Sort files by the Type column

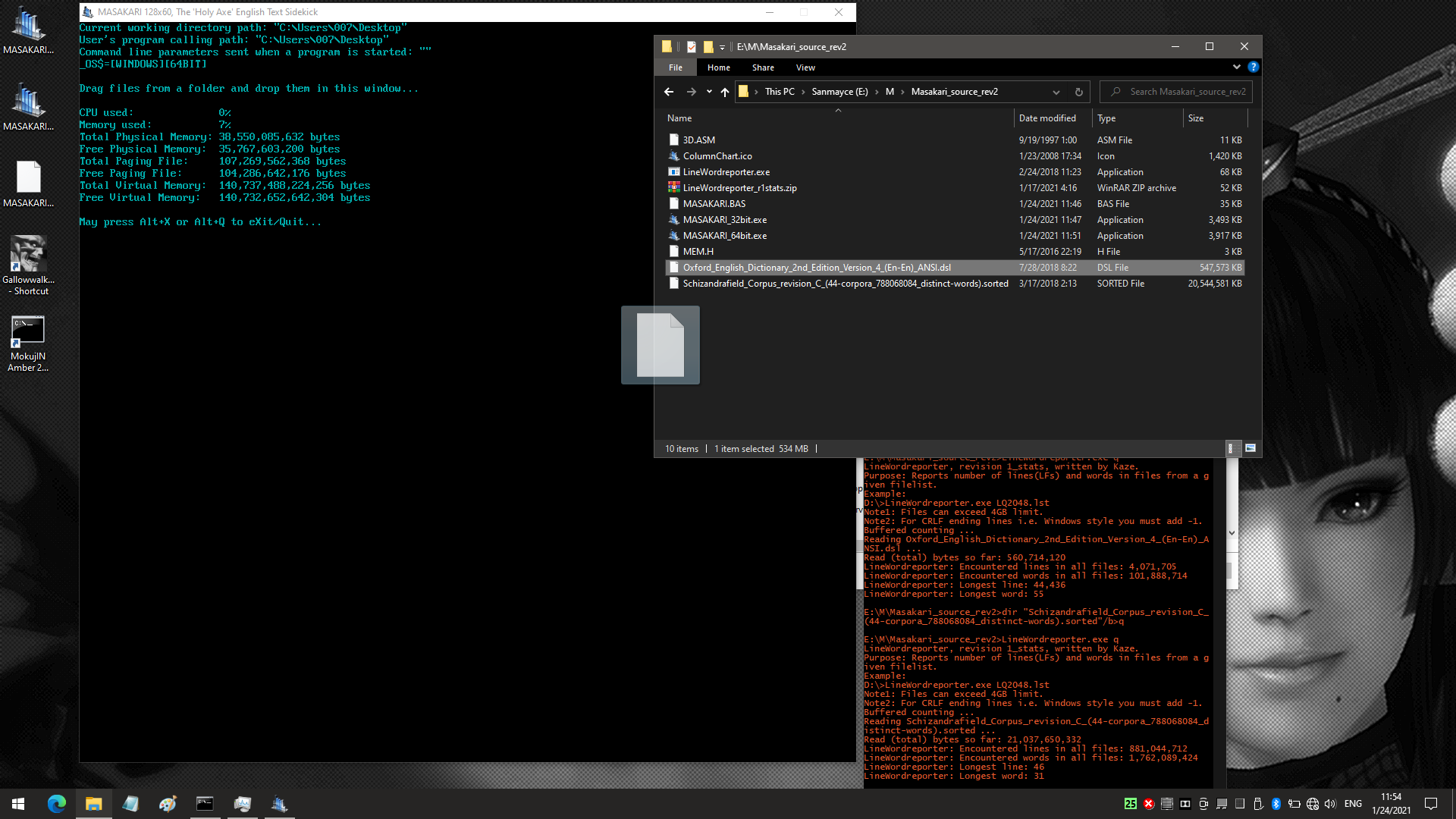click(1137, 118)
